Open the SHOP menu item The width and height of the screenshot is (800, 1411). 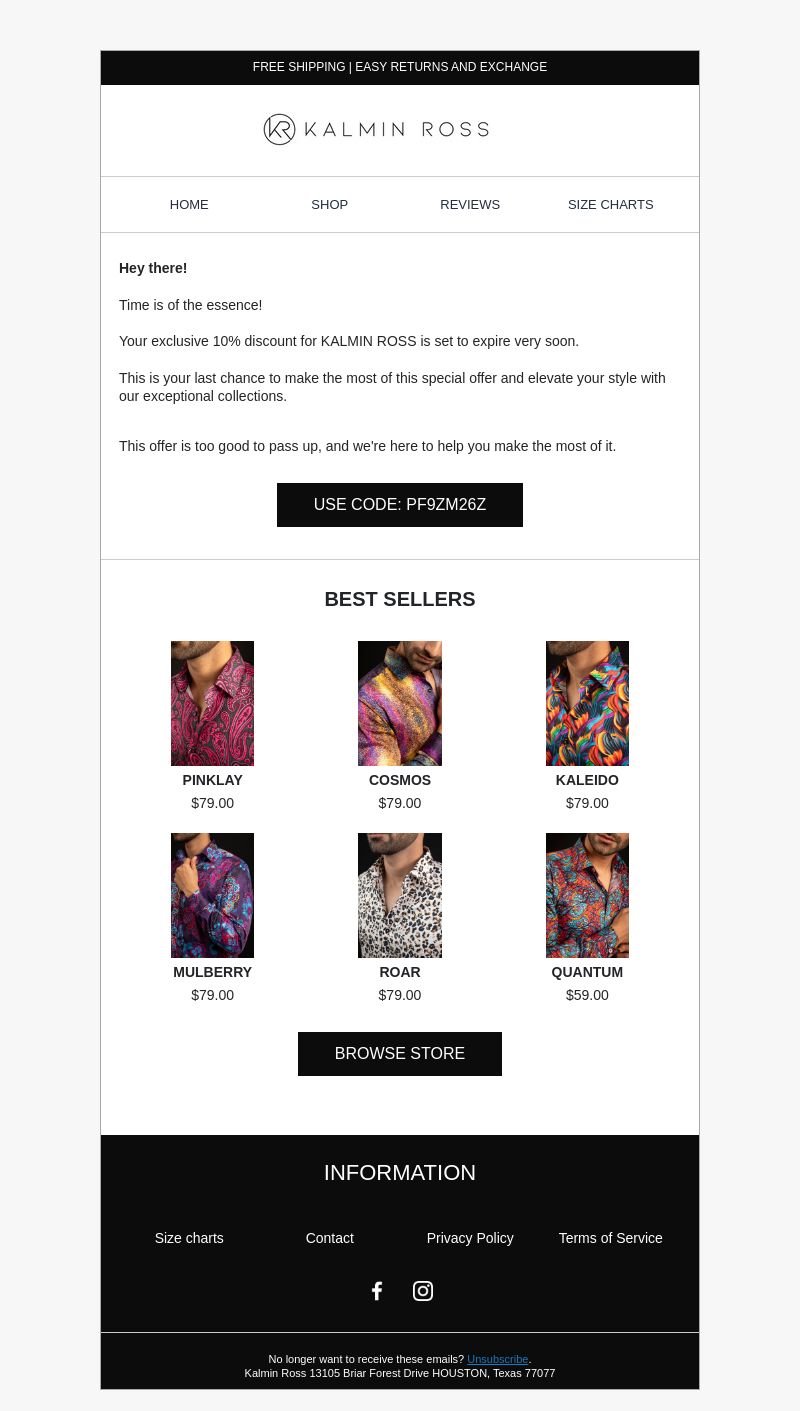pos(330,205)
